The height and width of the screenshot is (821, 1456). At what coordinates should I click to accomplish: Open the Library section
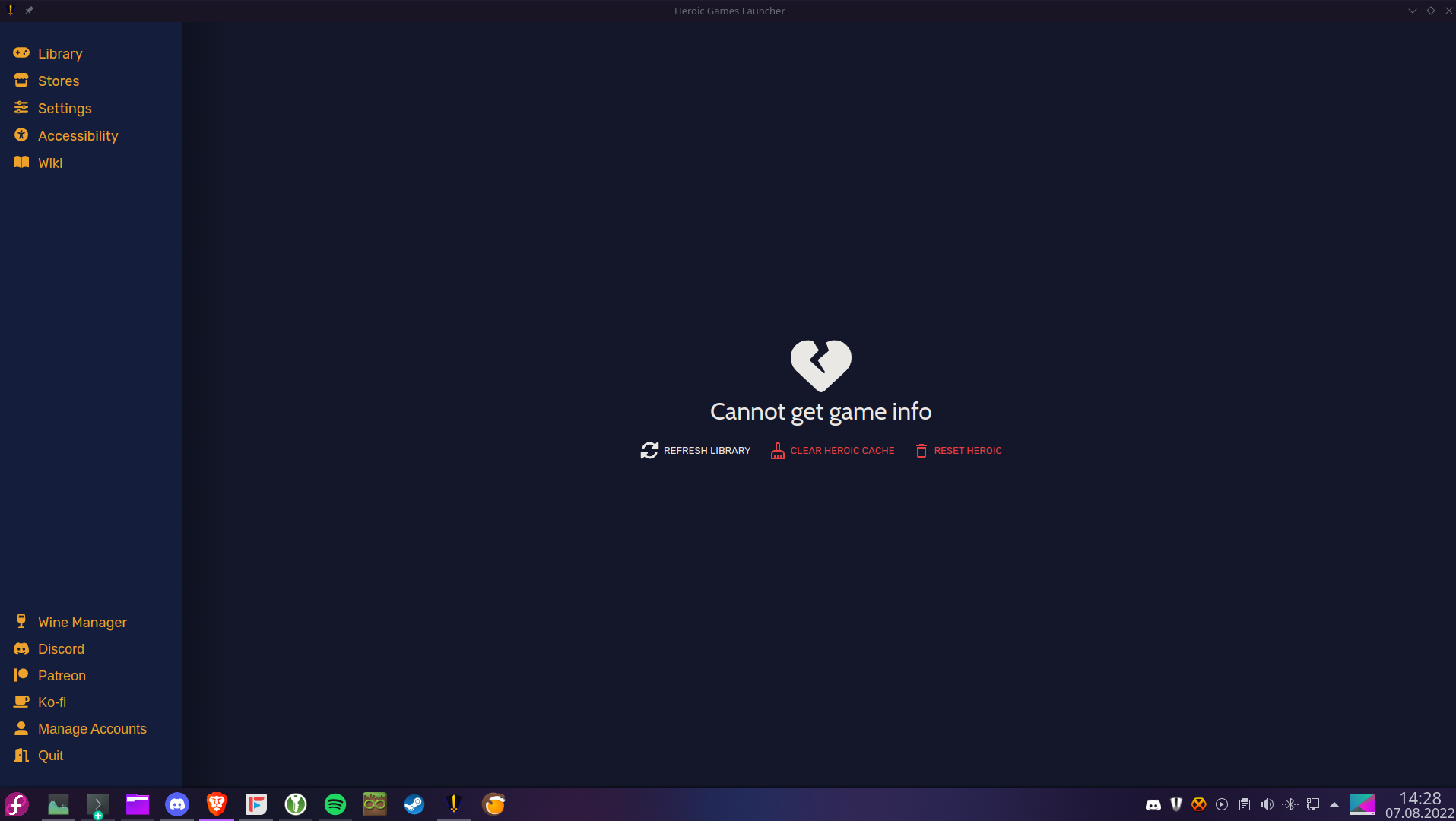tap(60, 53)
